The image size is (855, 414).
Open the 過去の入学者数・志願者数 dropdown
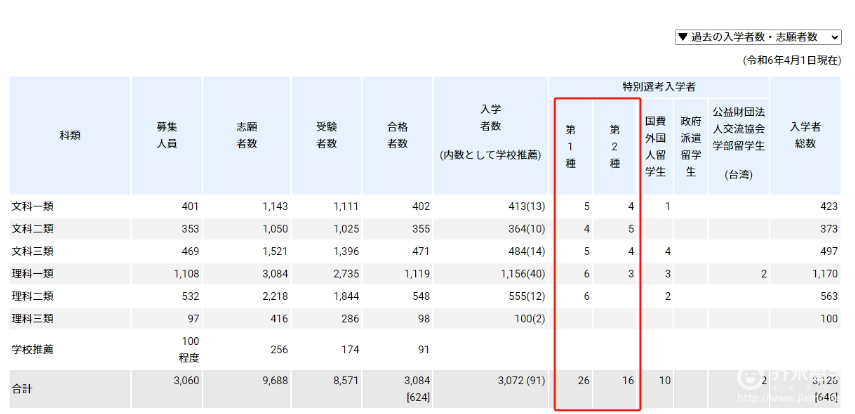click(758, 37)
